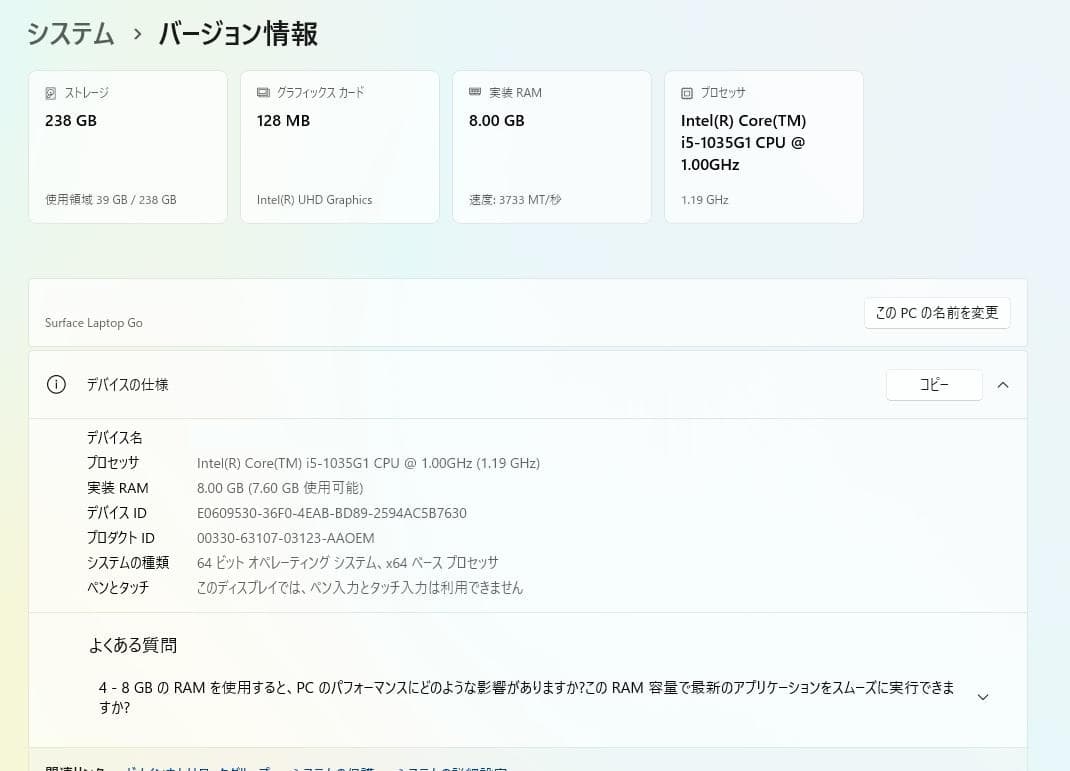Click the 238 GB storage card

coord(128,146)
